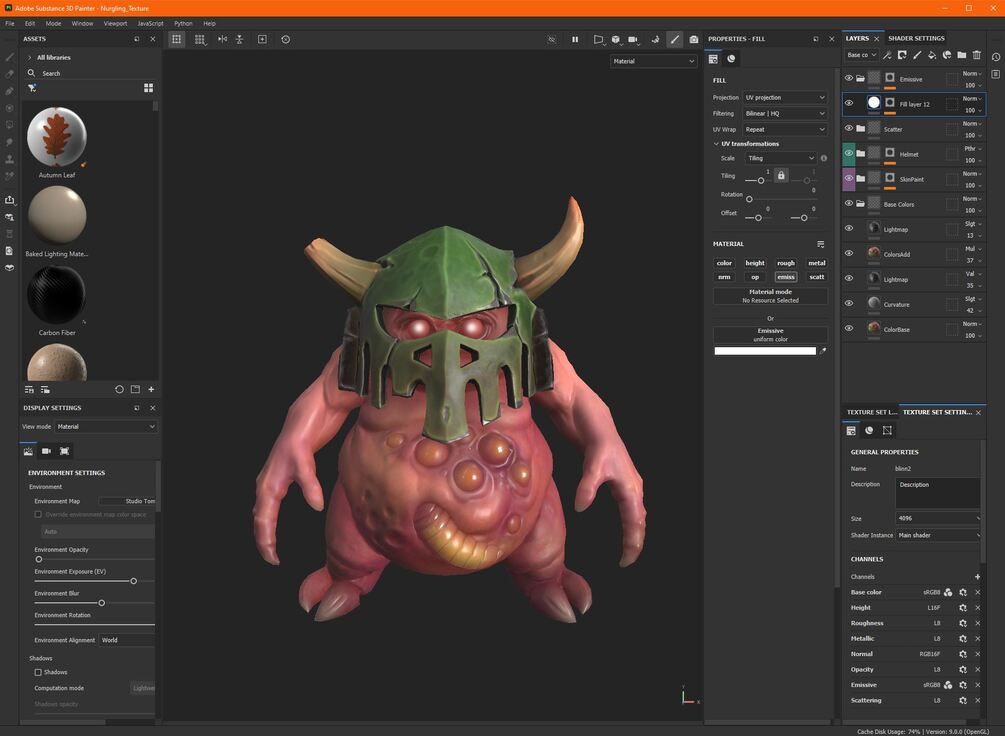Open the Projection dropdown
The width and height of the screenshot is (1005, 736).
(785, 97)
